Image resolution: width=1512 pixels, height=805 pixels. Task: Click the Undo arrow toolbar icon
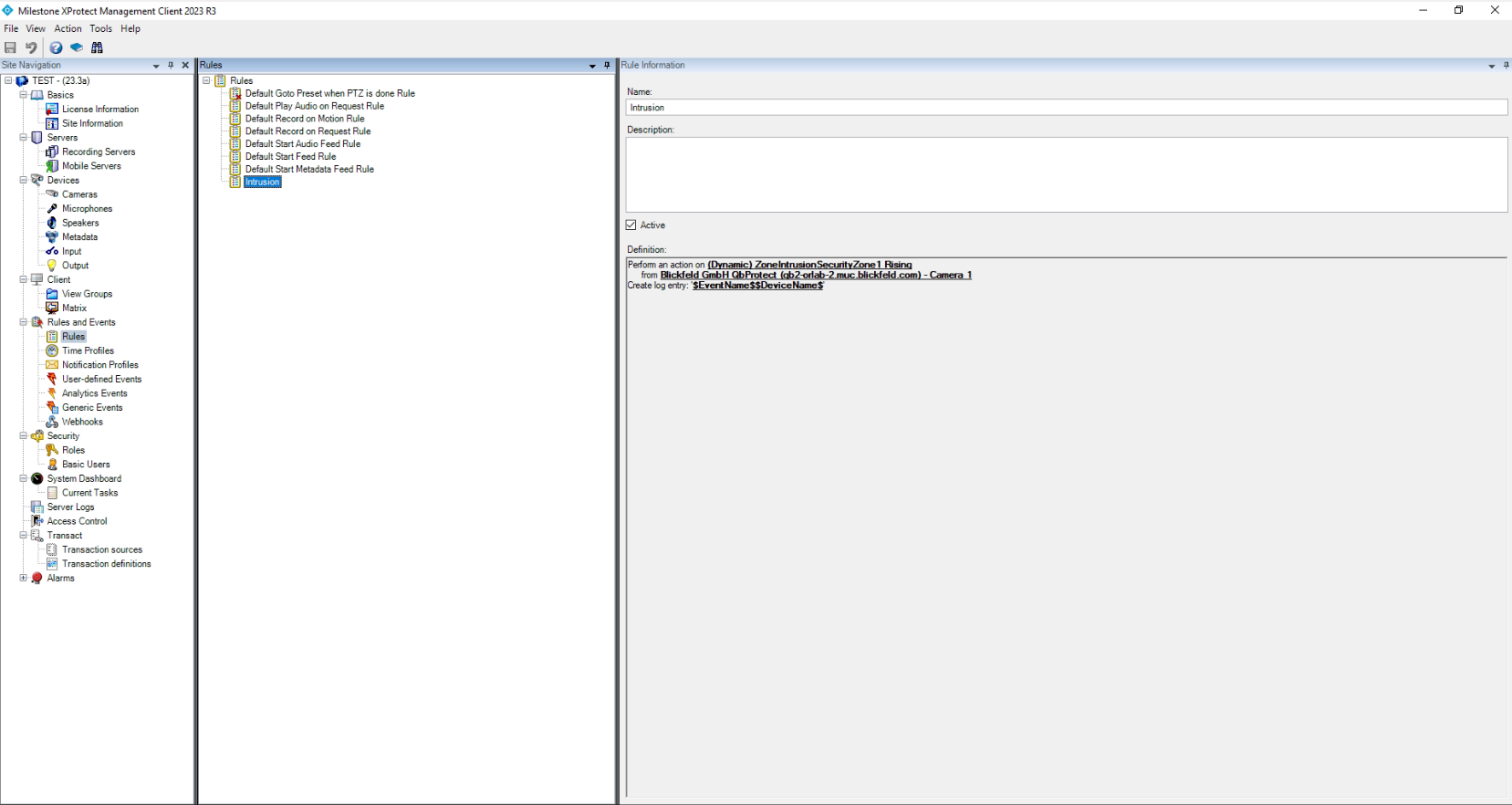[x=31, y=47]
